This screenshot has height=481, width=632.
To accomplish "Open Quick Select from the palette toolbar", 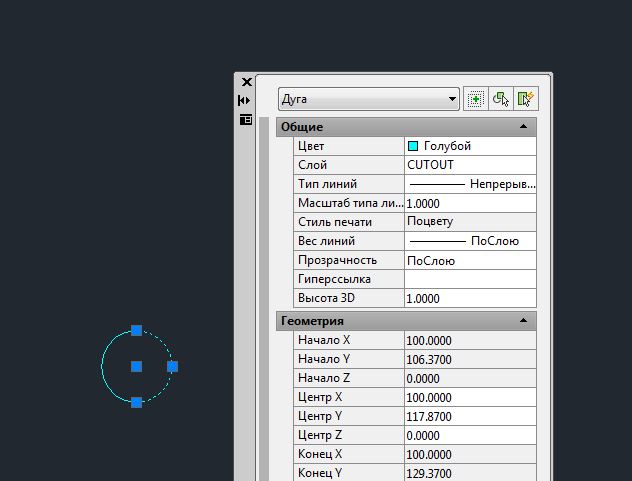I will [x=526, y=99].
